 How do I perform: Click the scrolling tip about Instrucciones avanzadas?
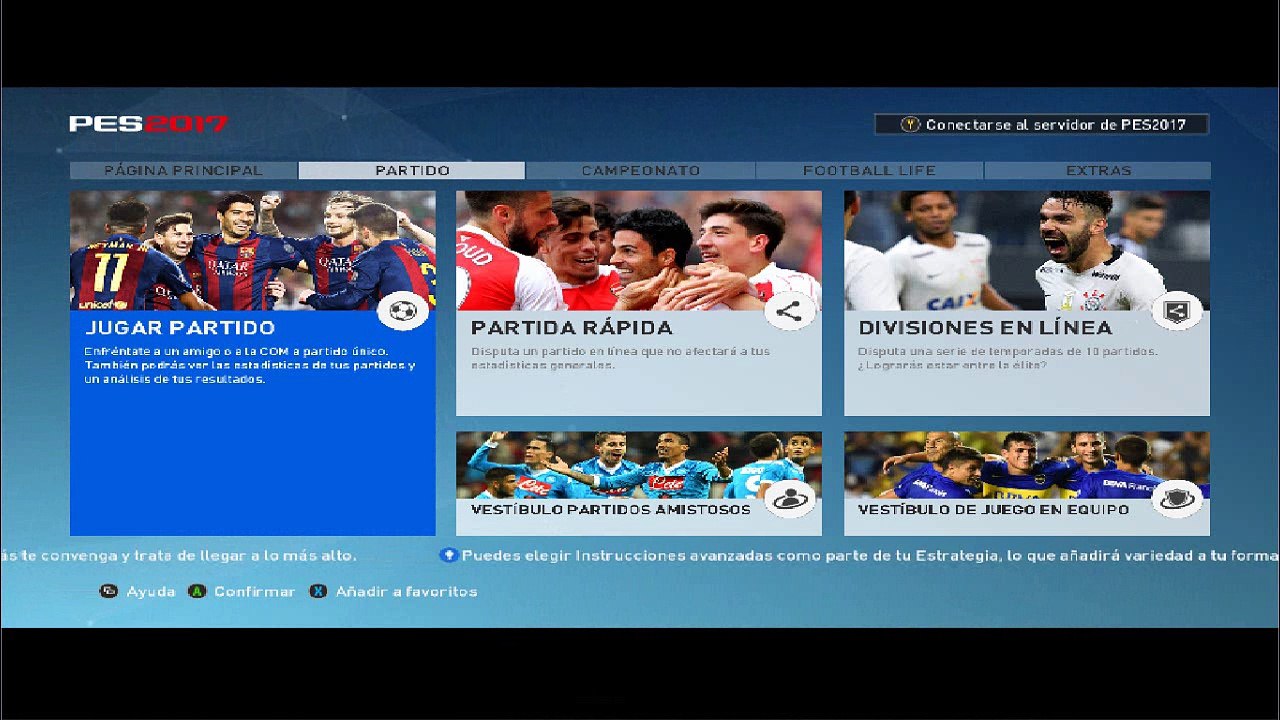(870, 555)
